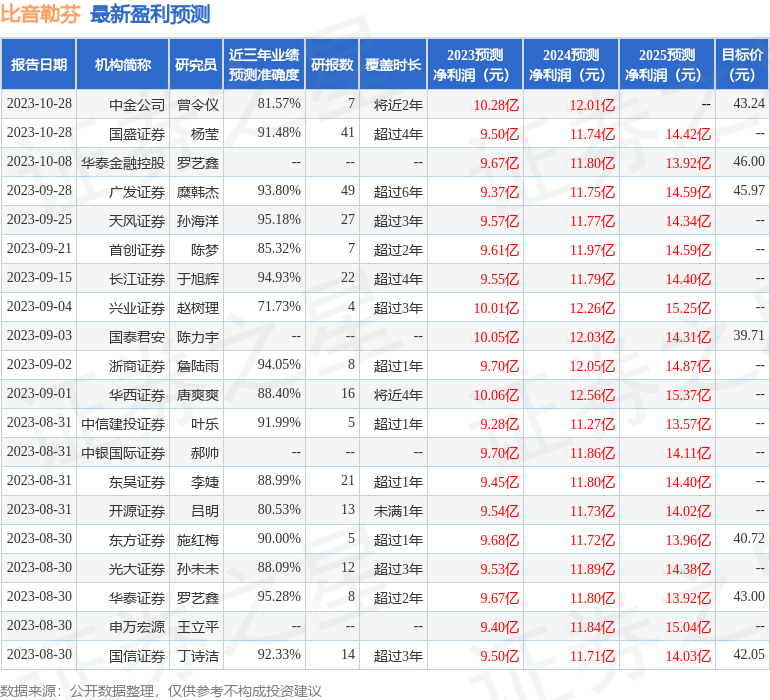Click researcher name 糜韩杰
This screenshot has height=700, width=770.
(x=197, y=192)
